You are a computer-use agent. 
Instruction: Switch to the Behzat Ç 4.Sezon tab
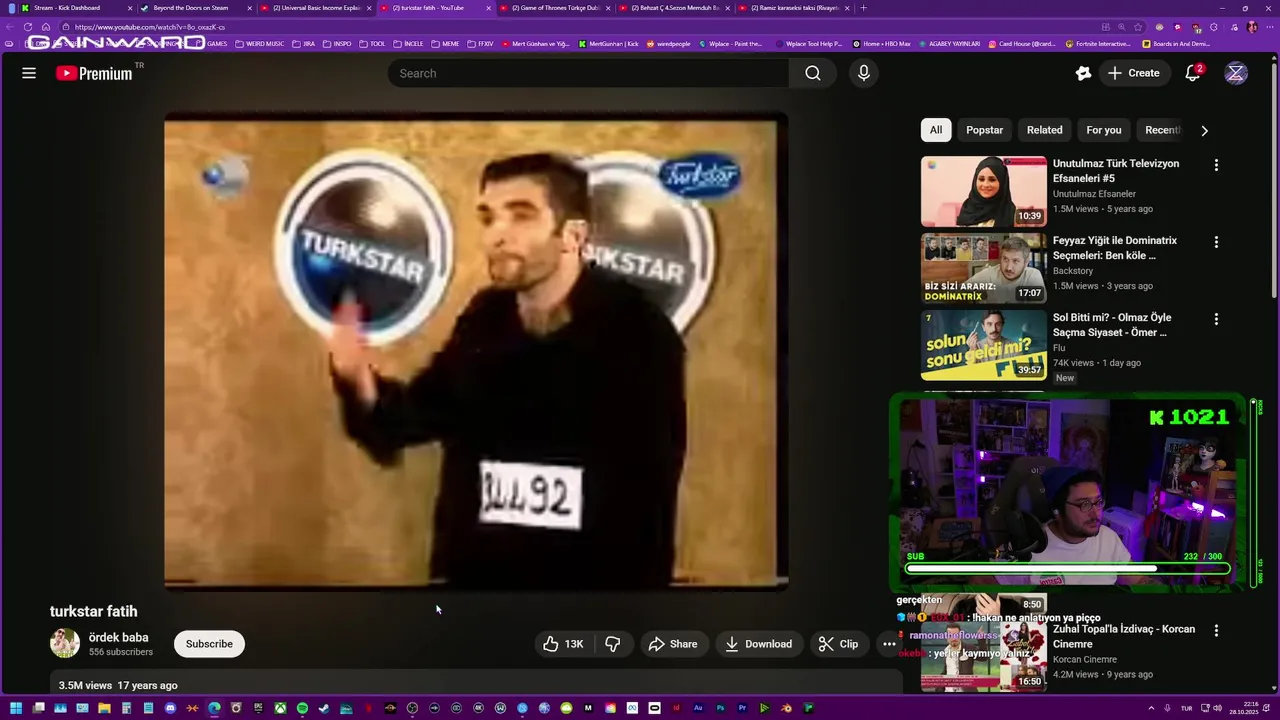675,8
